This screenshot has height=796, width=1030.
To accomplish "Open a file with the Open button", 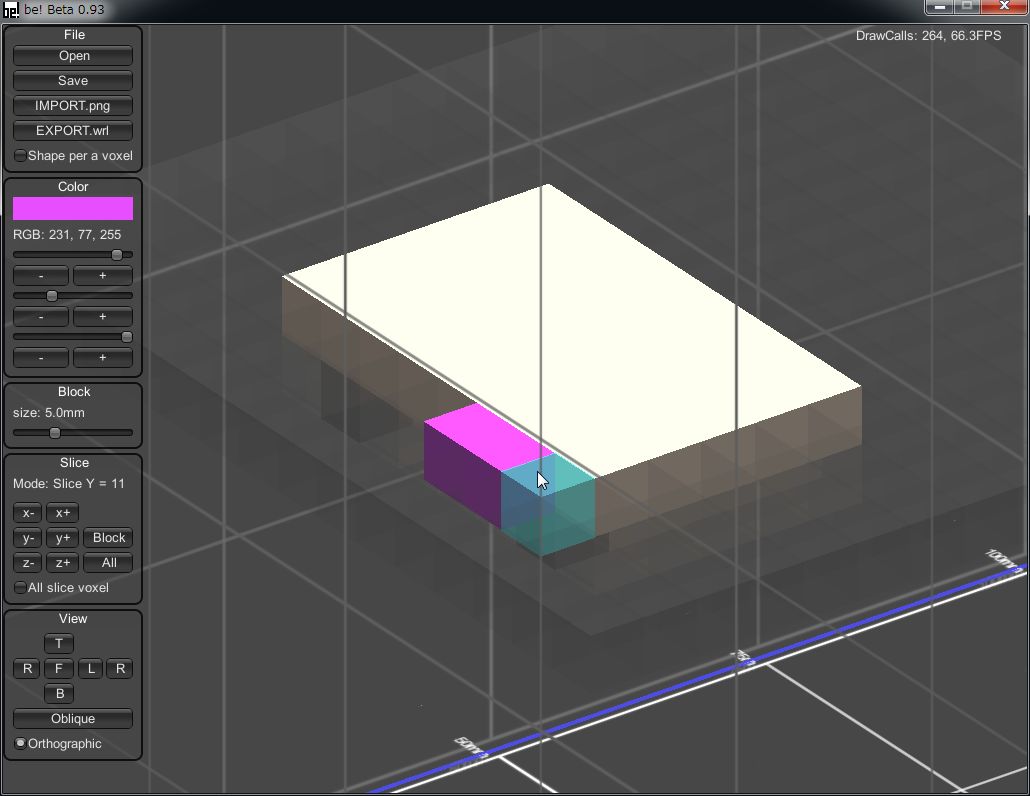I will coord(73,56).
